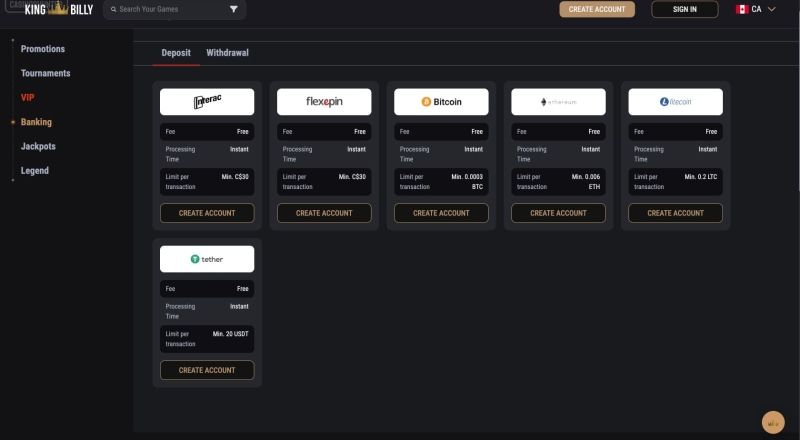Image resolution: width=800 pixels, height=440 pixels.
Task: Open the VIP sidebar item
Action: click(x=28, y=97)
